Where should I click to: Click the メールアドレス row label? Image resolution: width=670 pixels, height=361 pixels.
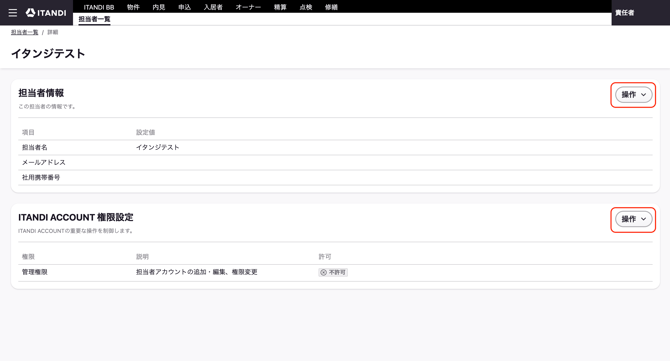pos(44,162)
